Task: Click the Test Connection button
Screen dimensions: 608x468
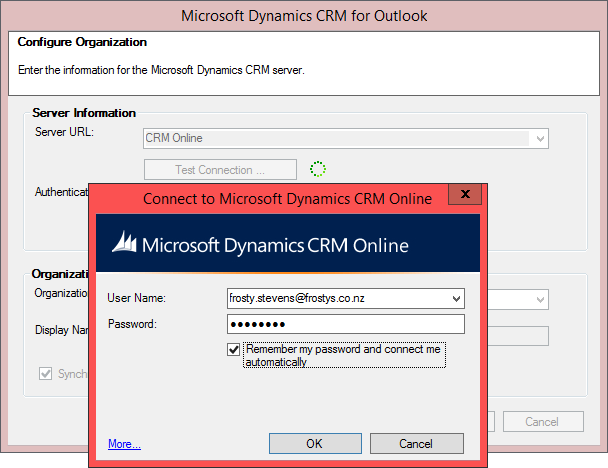Action: (220, 170)
